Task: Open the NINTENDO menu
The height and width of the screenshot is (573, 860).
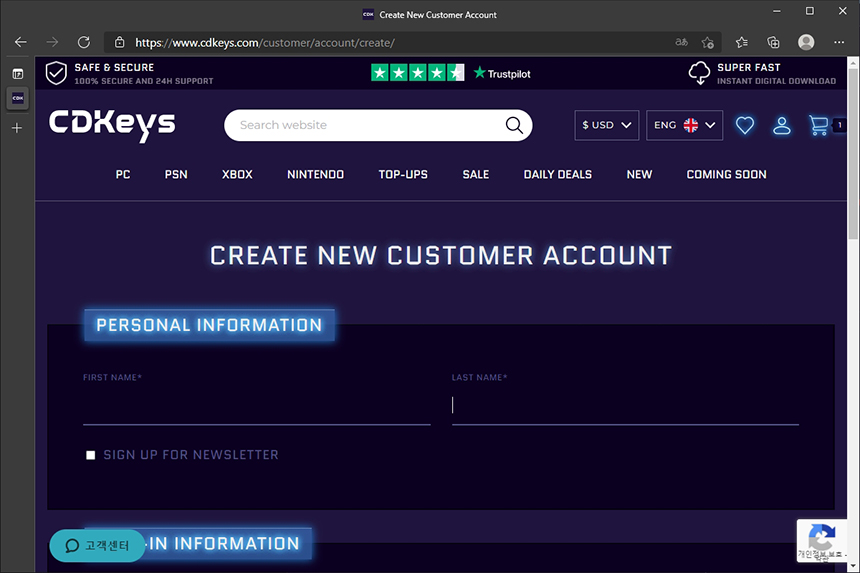Action: [315, 174]
